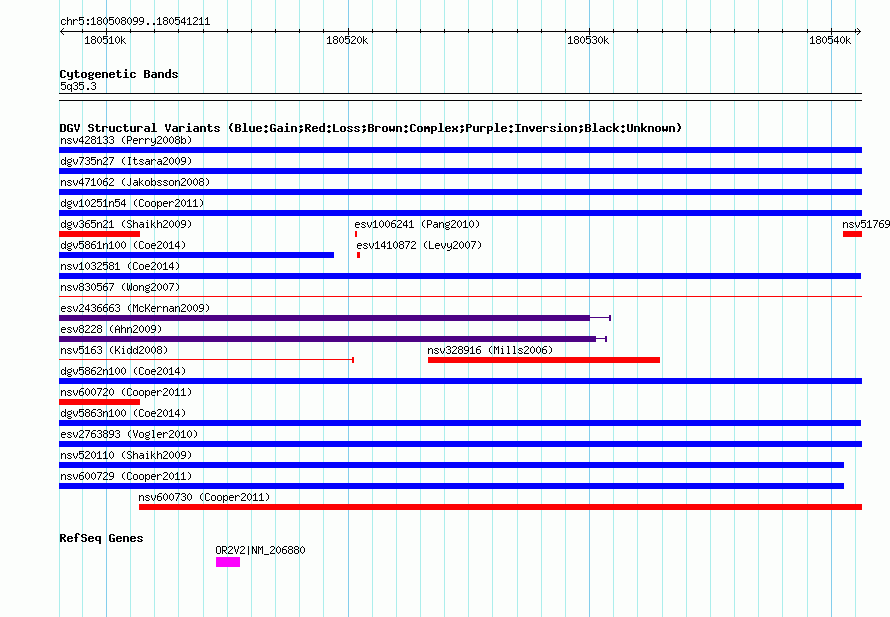Open nsv1032581 (Coe2014) variant label
890x617 pixels.
pyautogui.click(x=120, y=266)
